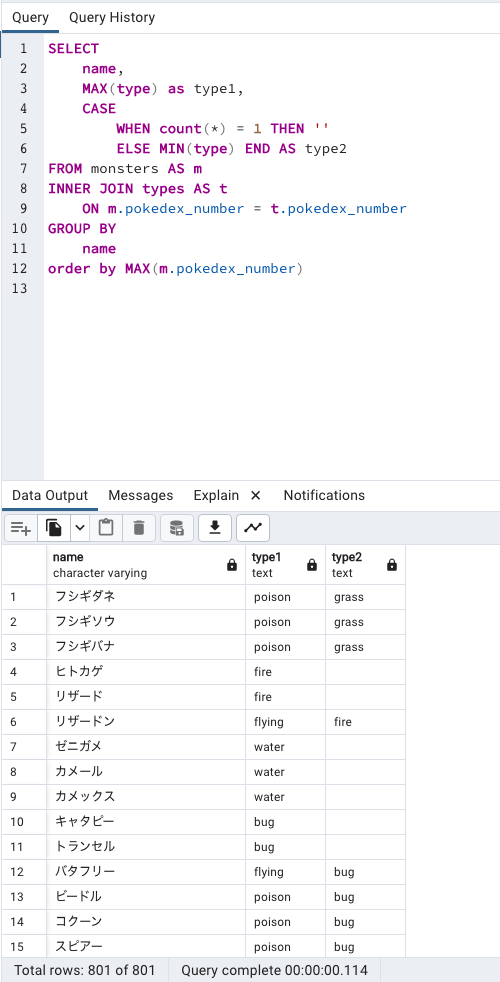Click the flying cell in row 12
Image resolution: width=500 pixels, height=982 pixels.
pyautogui.click(x=285, y=872)
